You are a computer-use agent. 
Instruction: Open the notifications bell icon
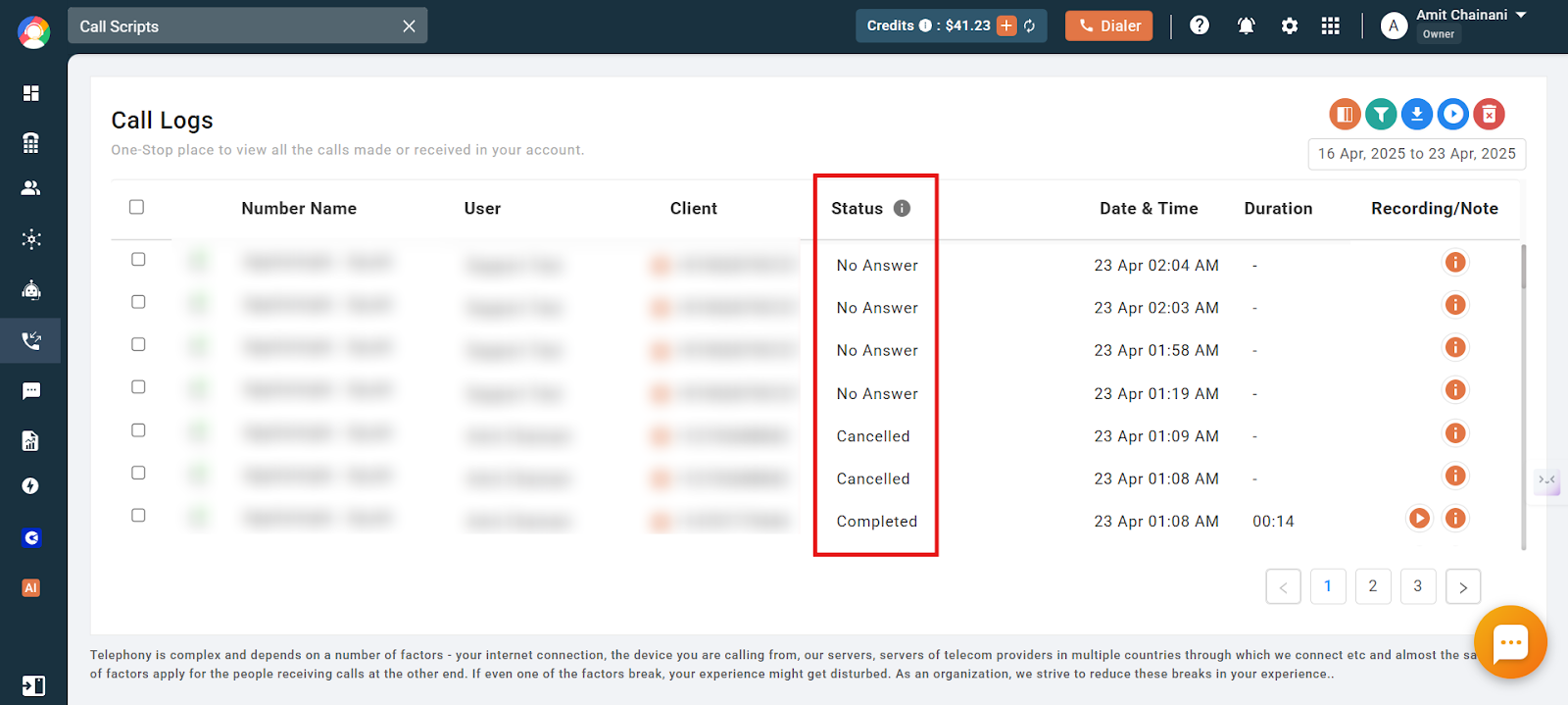1247,26
